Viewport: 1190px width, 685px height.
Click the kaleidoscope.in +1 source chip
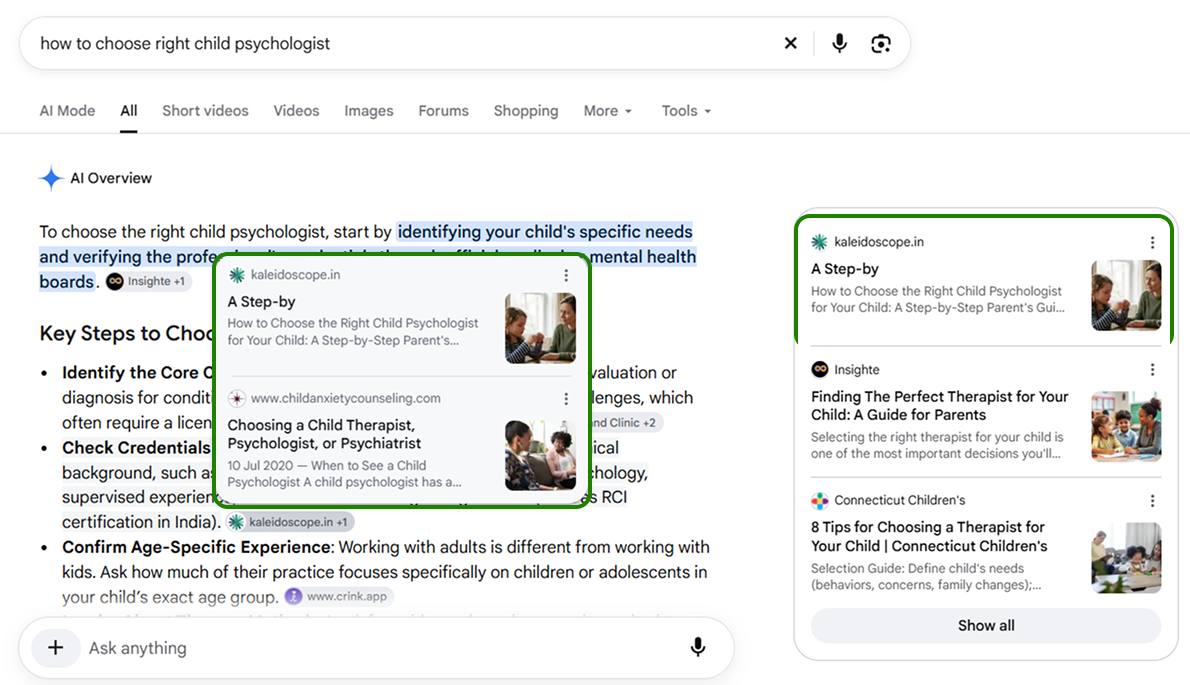click(290, 522)
